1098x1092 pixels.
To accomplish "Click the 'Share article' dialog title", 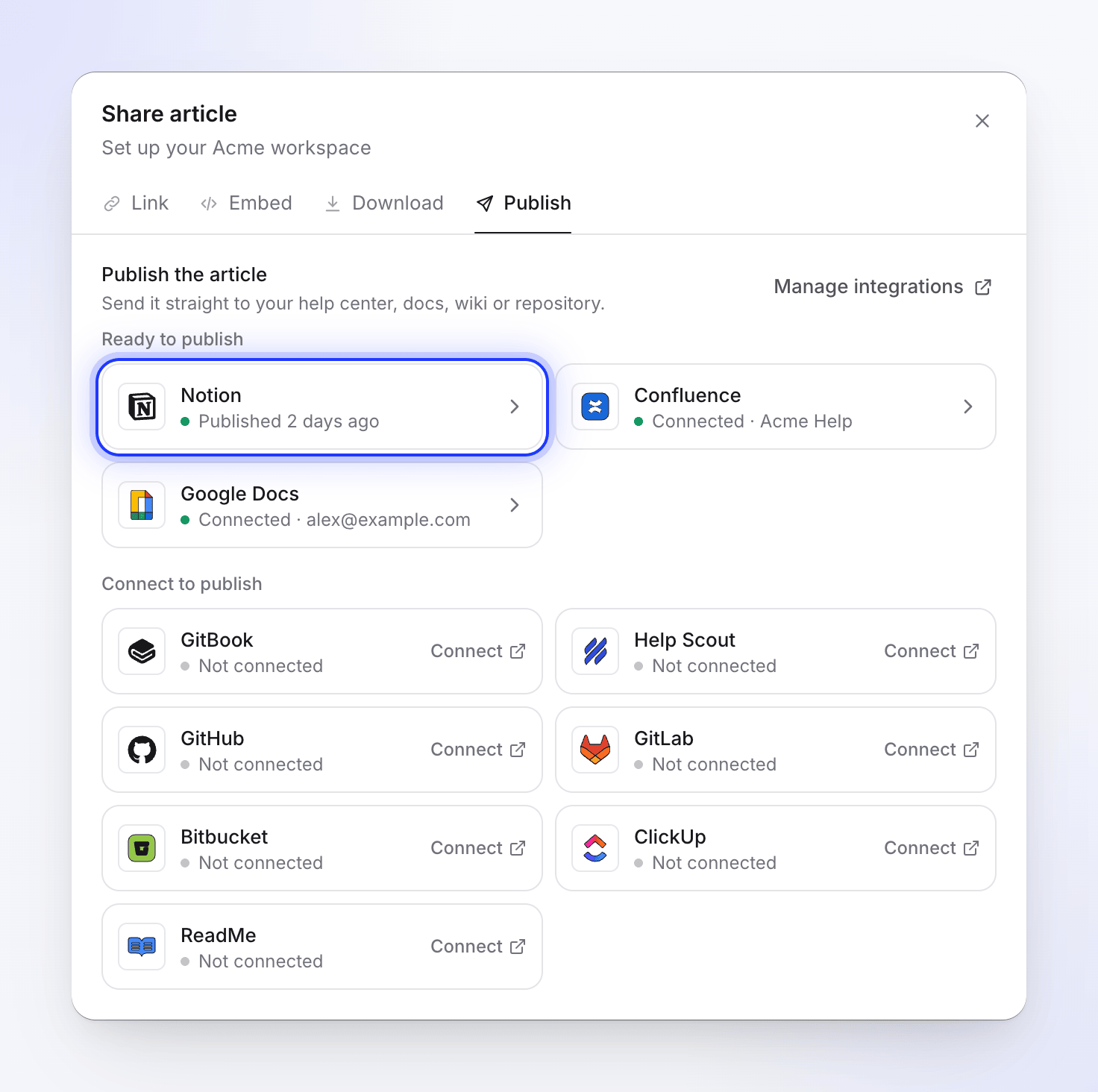I will point(169,113).
